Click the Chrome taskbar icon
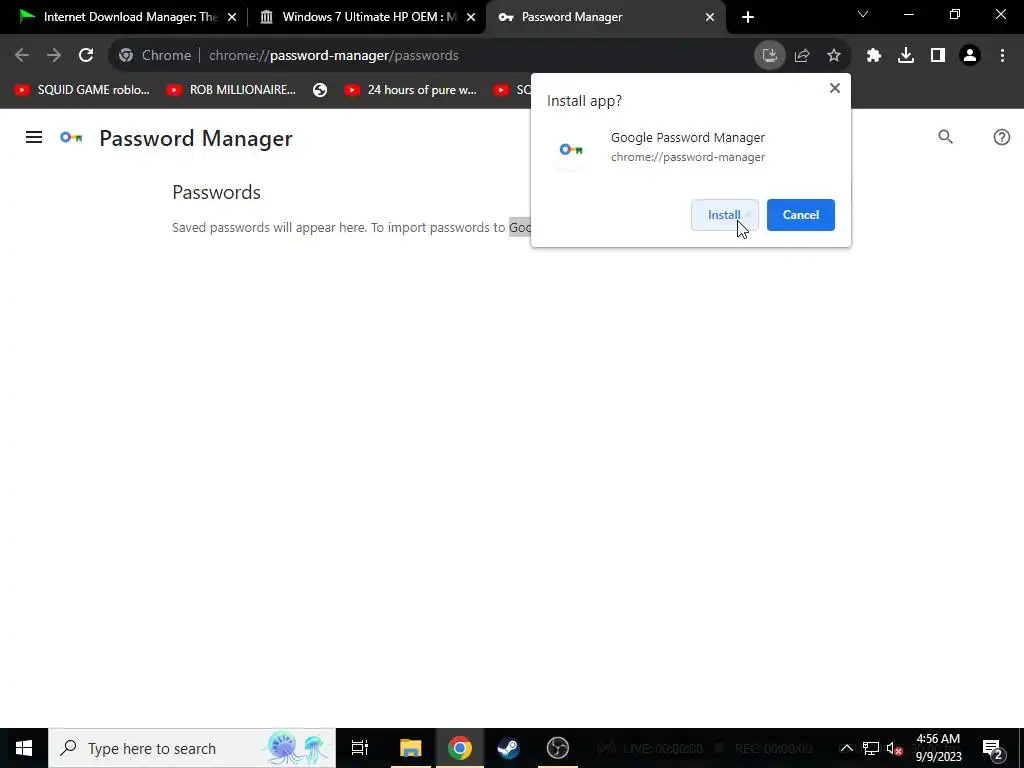 460,748
